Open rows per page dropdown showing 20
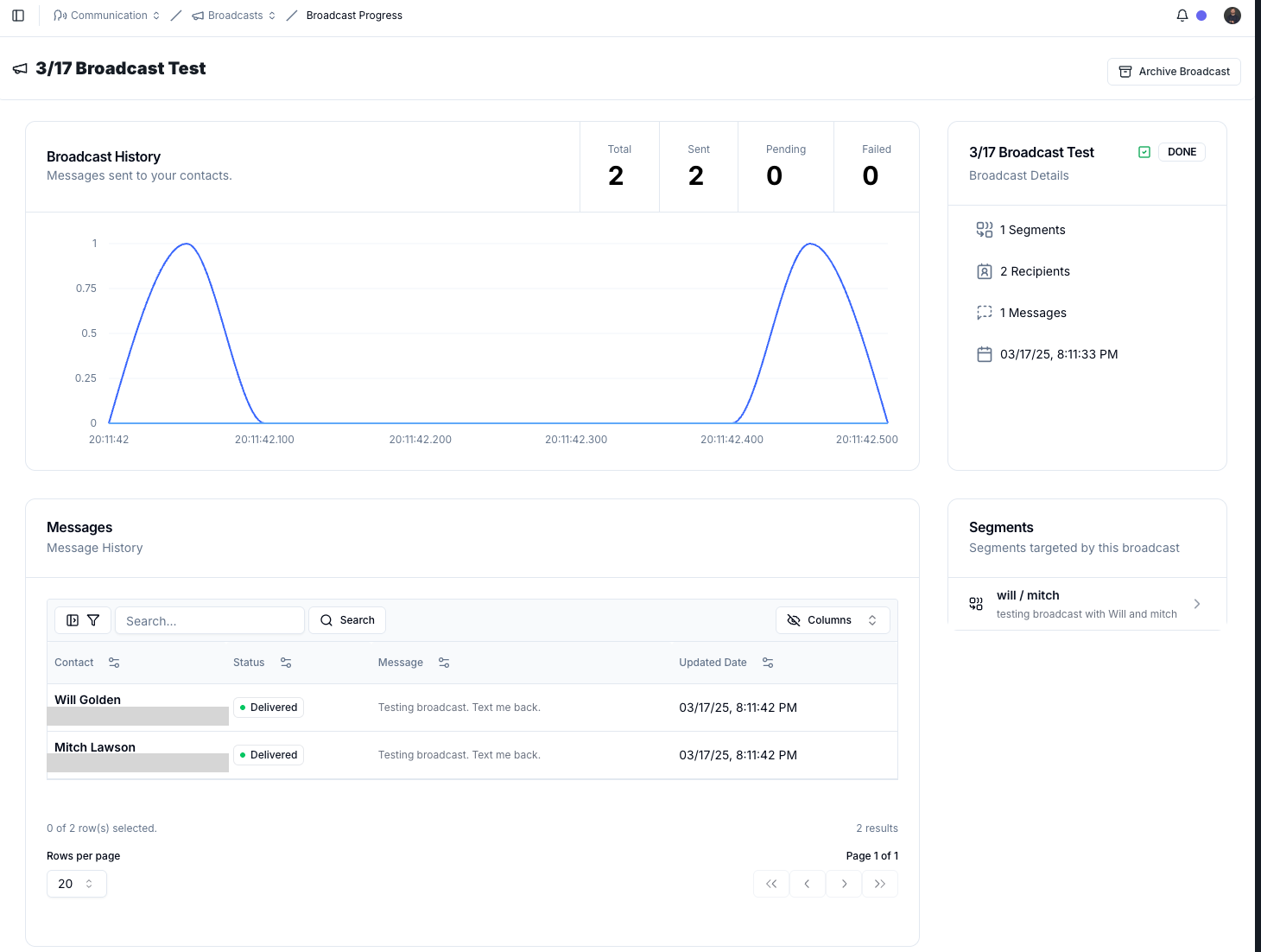This screenshot has width=1261, height=952. tap(77, 884)
